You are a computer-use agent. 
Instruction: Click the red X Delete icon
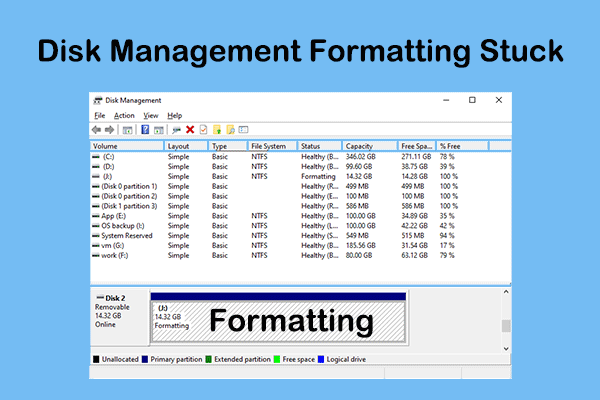pos(190,130)
